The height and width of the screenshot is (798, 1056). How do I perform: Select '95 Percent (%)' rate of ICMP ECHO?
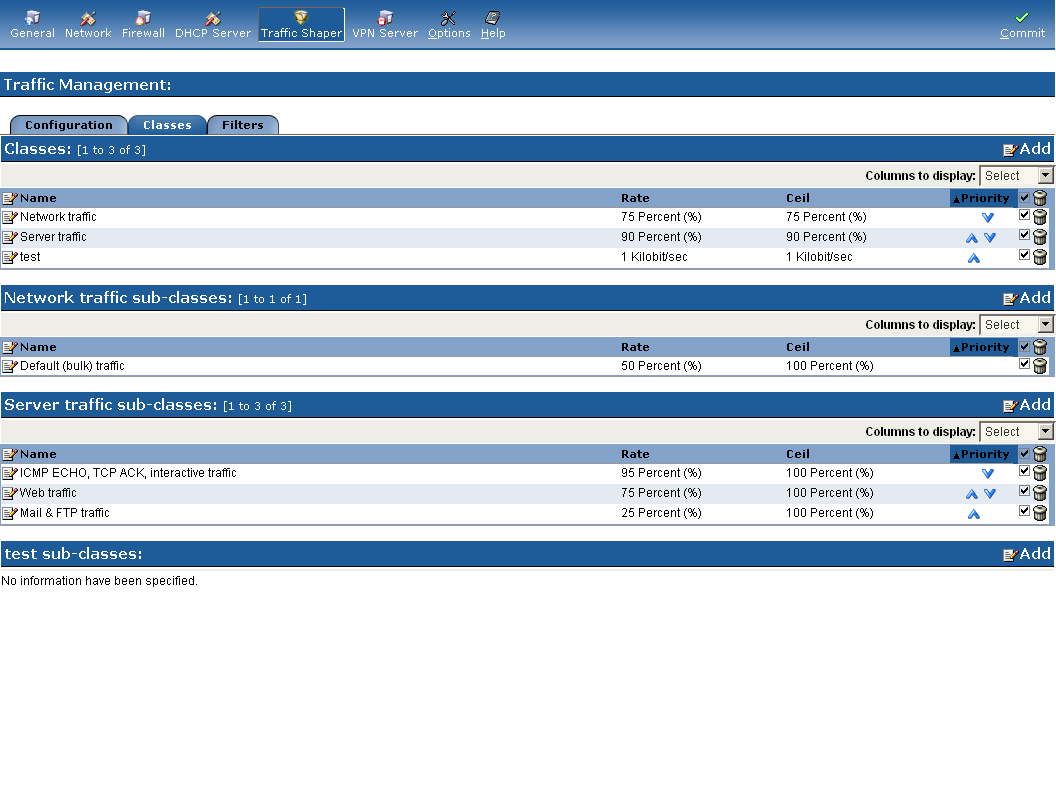click(661, 473)
